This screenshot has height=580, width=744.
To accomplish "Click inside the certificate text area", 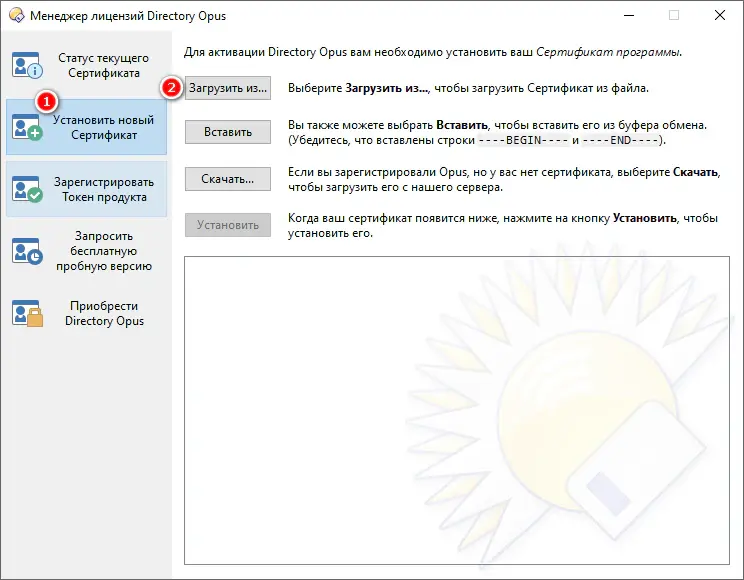I will click(457, 411).
